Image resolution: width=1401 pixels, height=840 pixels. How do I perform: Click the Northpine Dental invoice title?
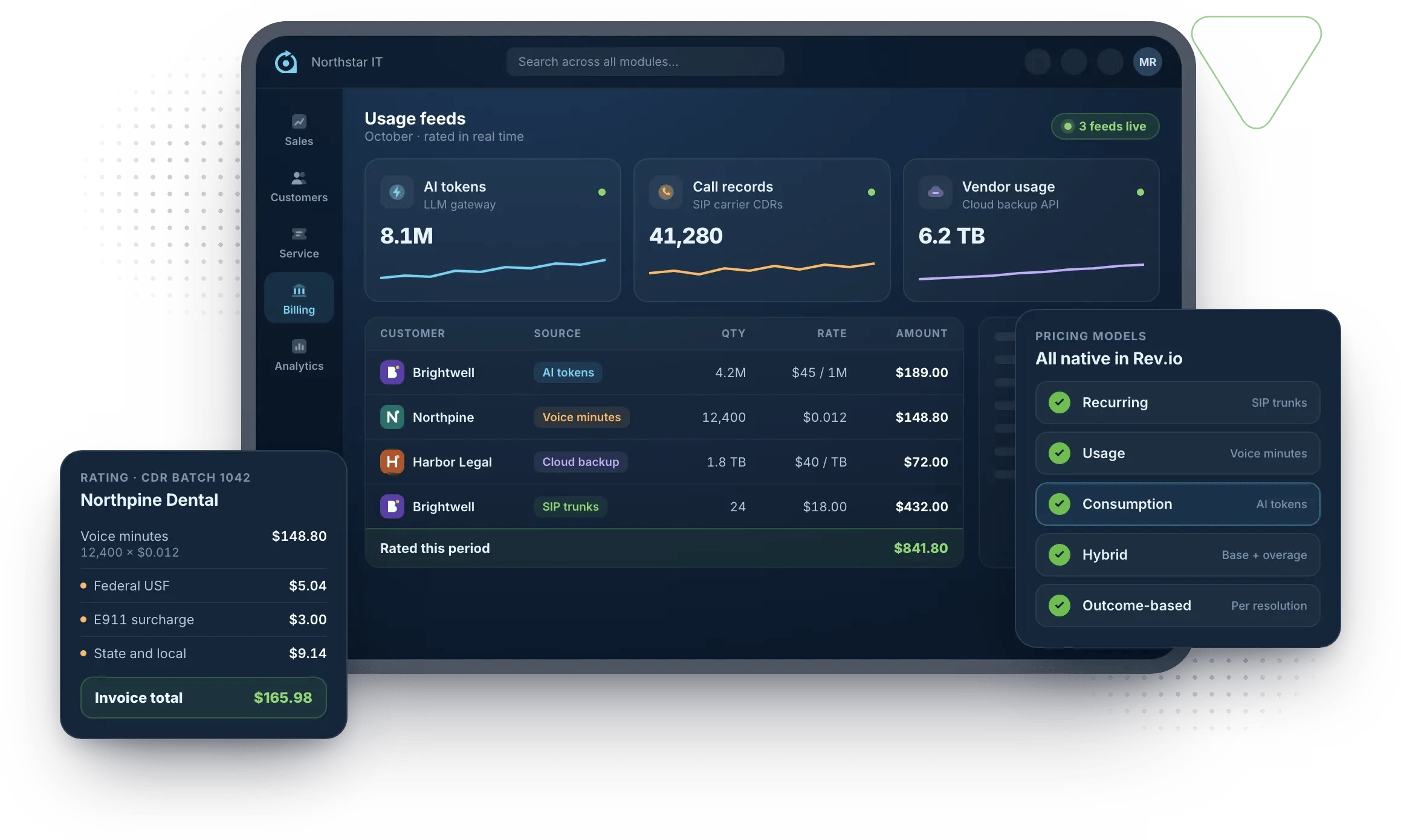coord(149,500)
